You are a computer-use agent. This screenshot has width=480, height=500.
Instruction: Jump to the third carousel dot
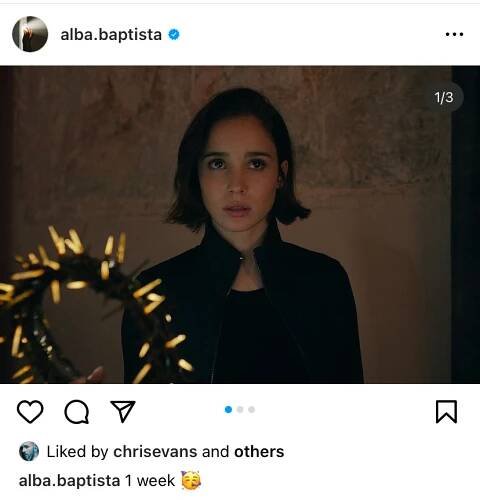[x=252, y=409]
